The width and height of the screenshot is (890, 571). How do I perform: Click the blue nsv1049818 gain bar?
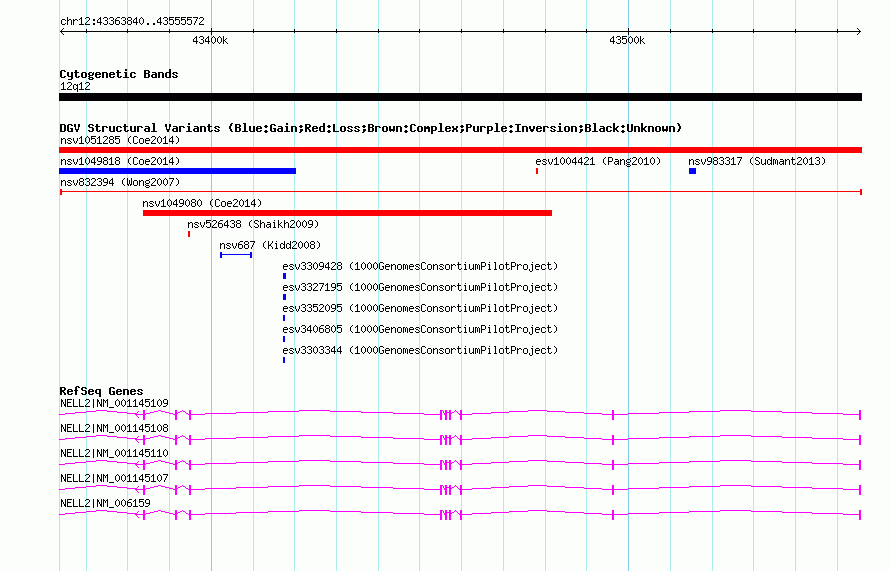pos(178,171)
